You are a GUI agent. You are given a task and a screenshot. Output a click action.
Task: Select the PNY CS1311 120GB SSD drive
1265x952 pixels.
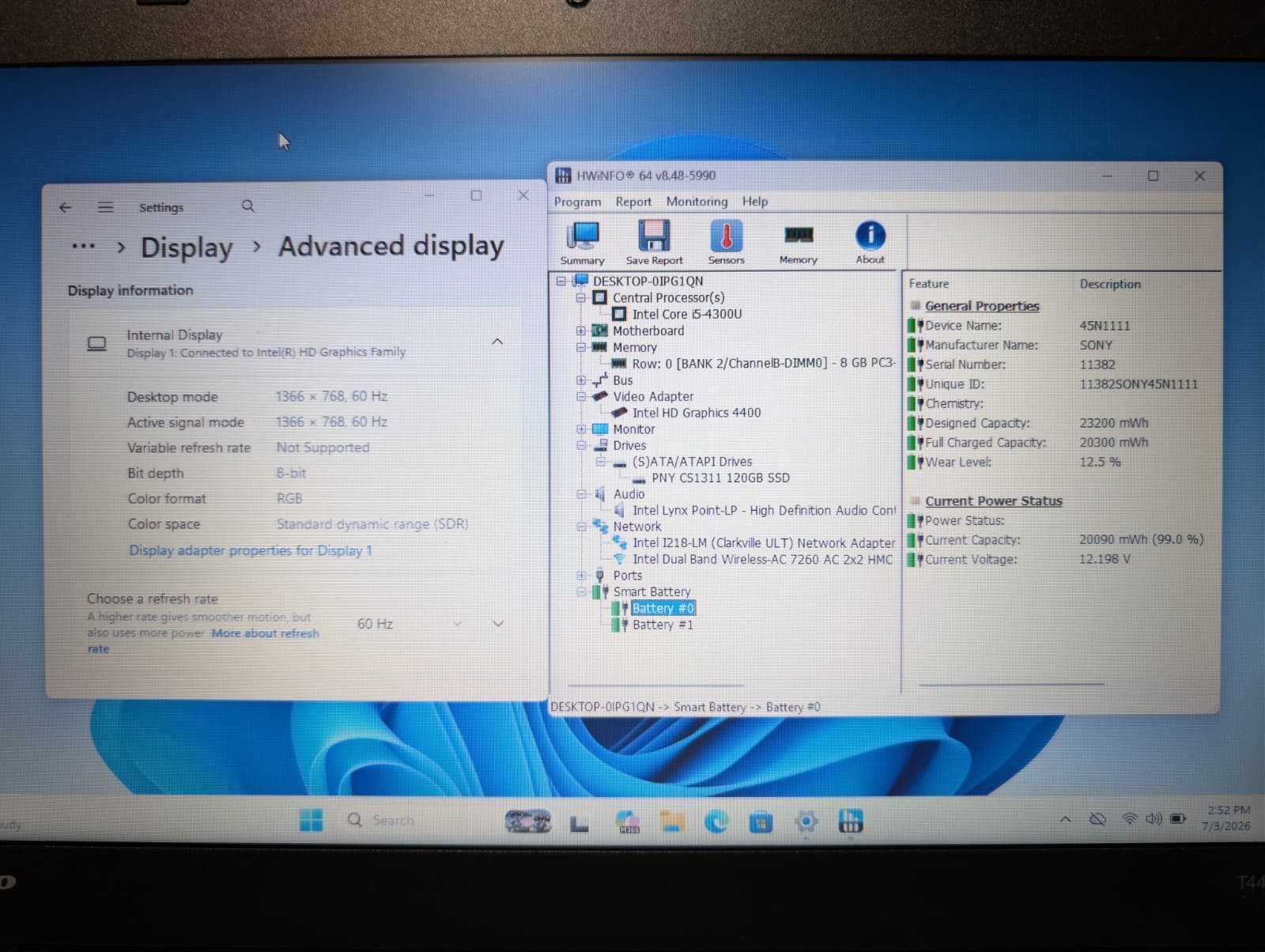pyautogui.click(x=720, y=478)
